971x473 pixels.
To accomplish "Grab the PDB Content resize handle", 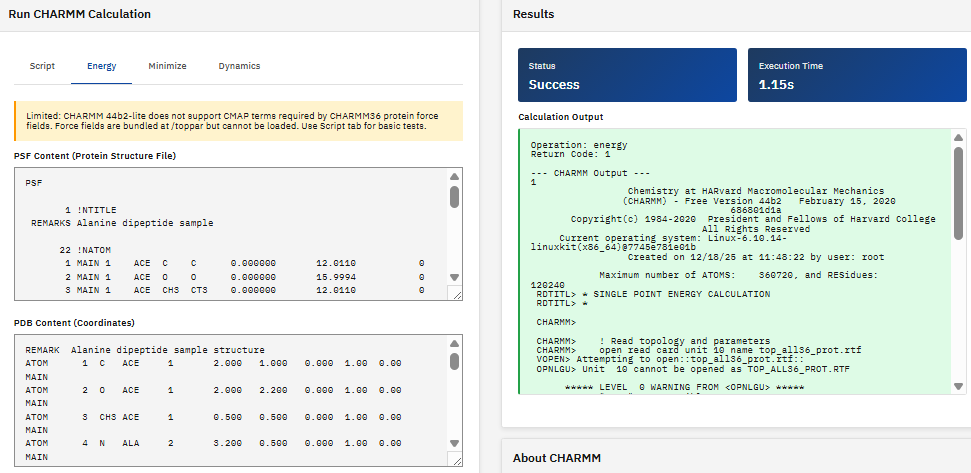I will click(455, 459).
